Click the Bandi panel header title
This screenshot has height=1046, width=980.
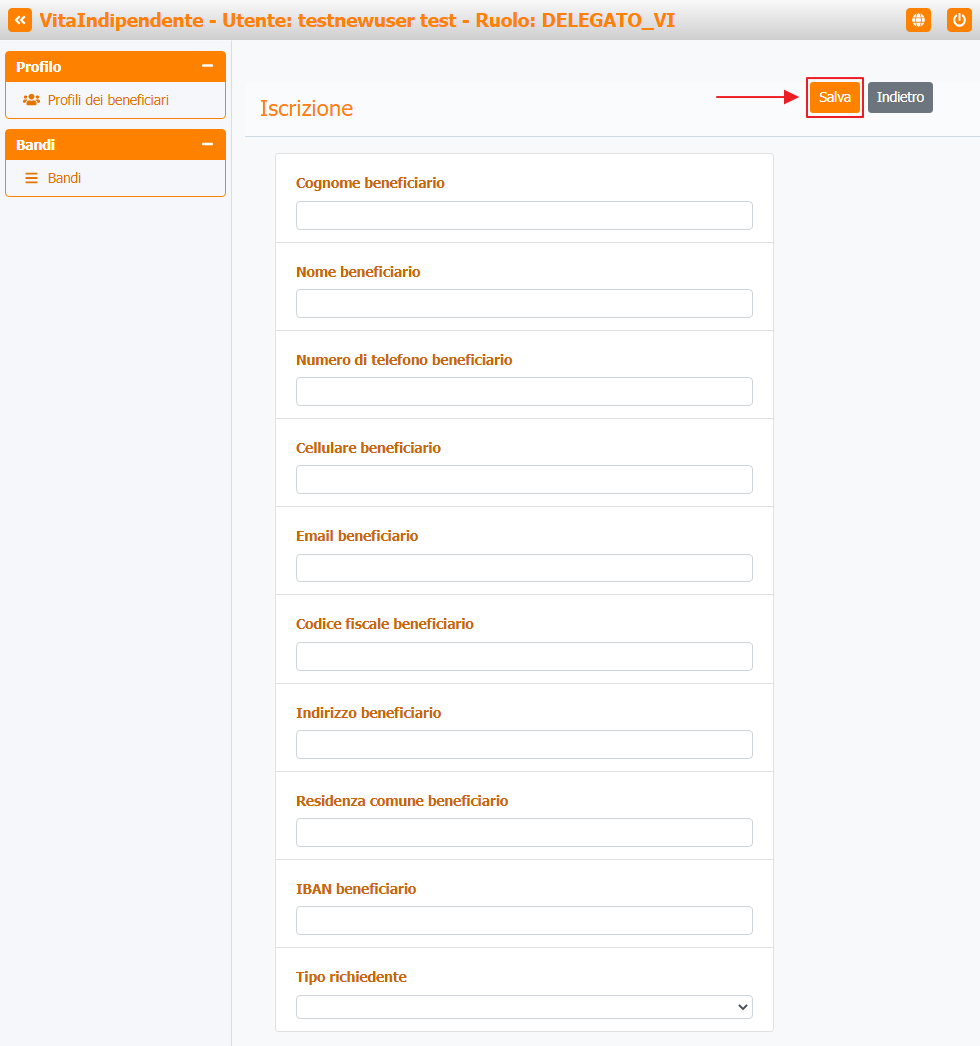35,145
